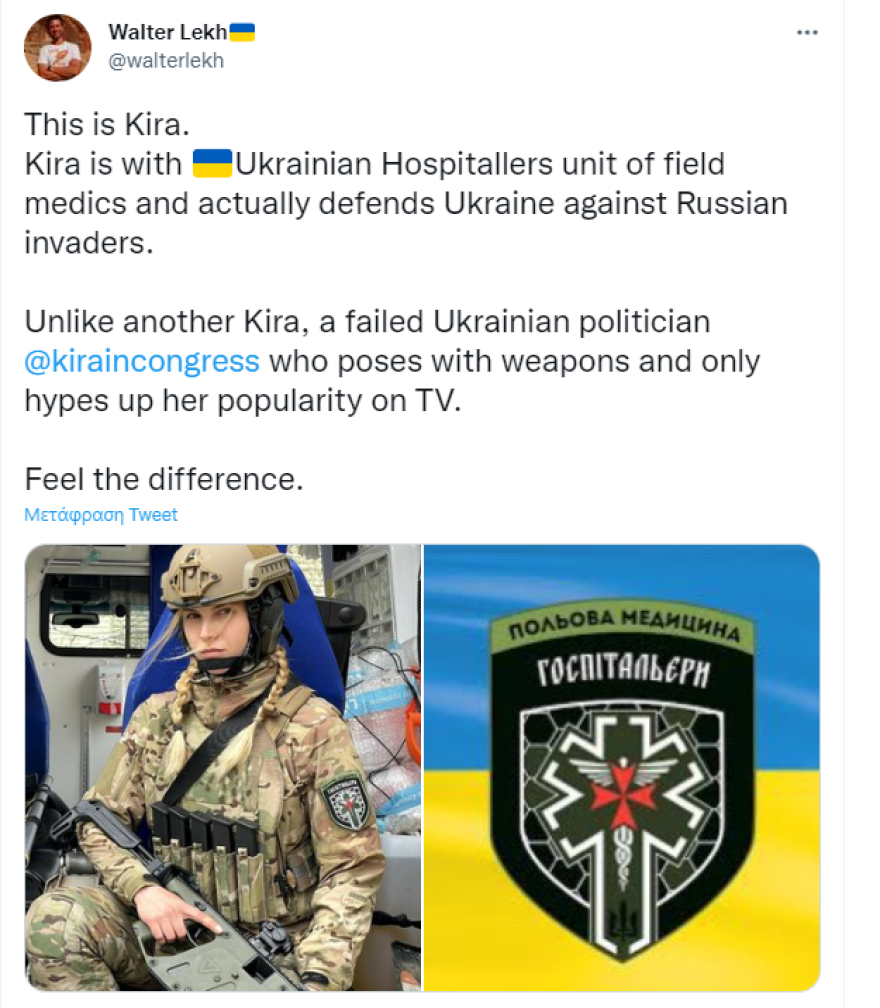Screen dimensions: 880x1008
Task: Click the Ukrainian flag emoji beside the name
Action: (x=243, y=32)
